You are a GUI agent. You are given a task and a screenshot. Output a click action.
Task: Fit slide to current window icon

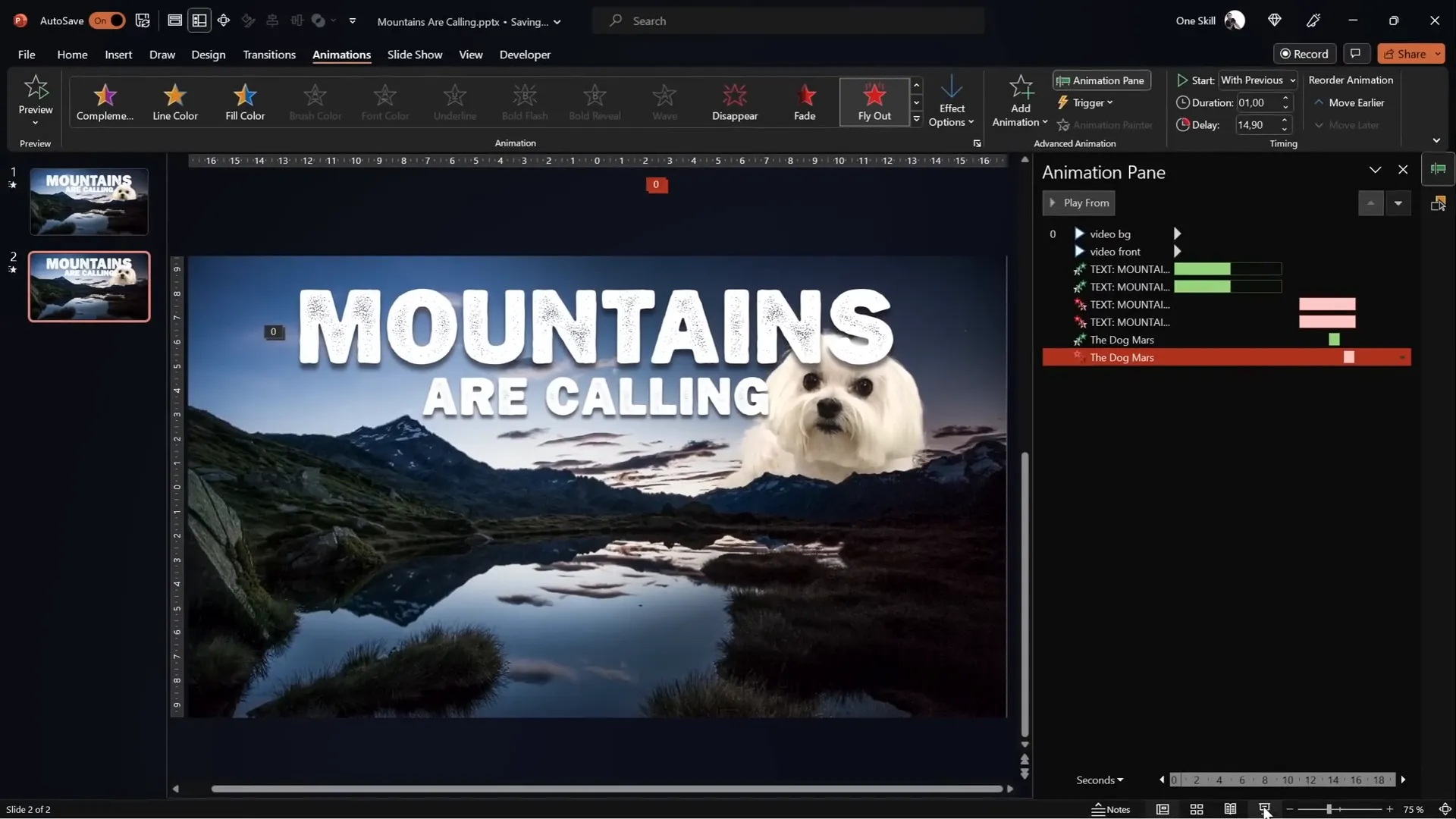click(x=1445, y=810)
